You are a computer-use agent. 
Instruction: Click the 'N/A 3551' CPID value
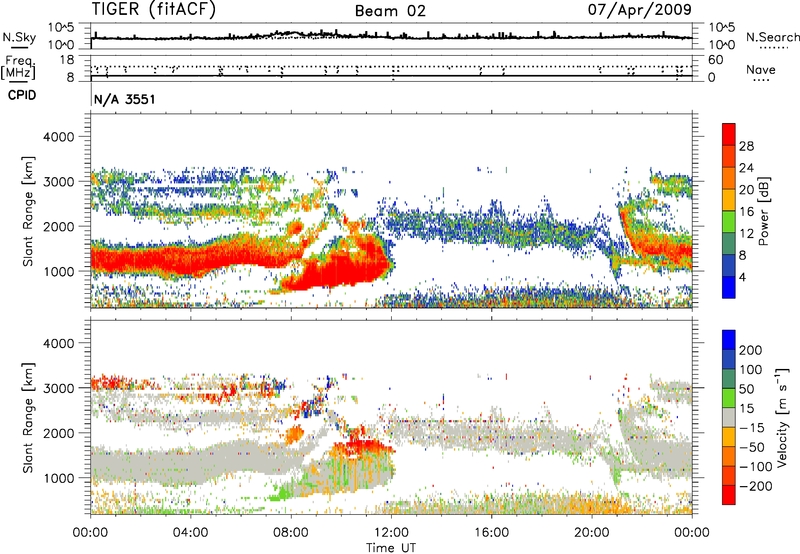click(x=124, y=99)
